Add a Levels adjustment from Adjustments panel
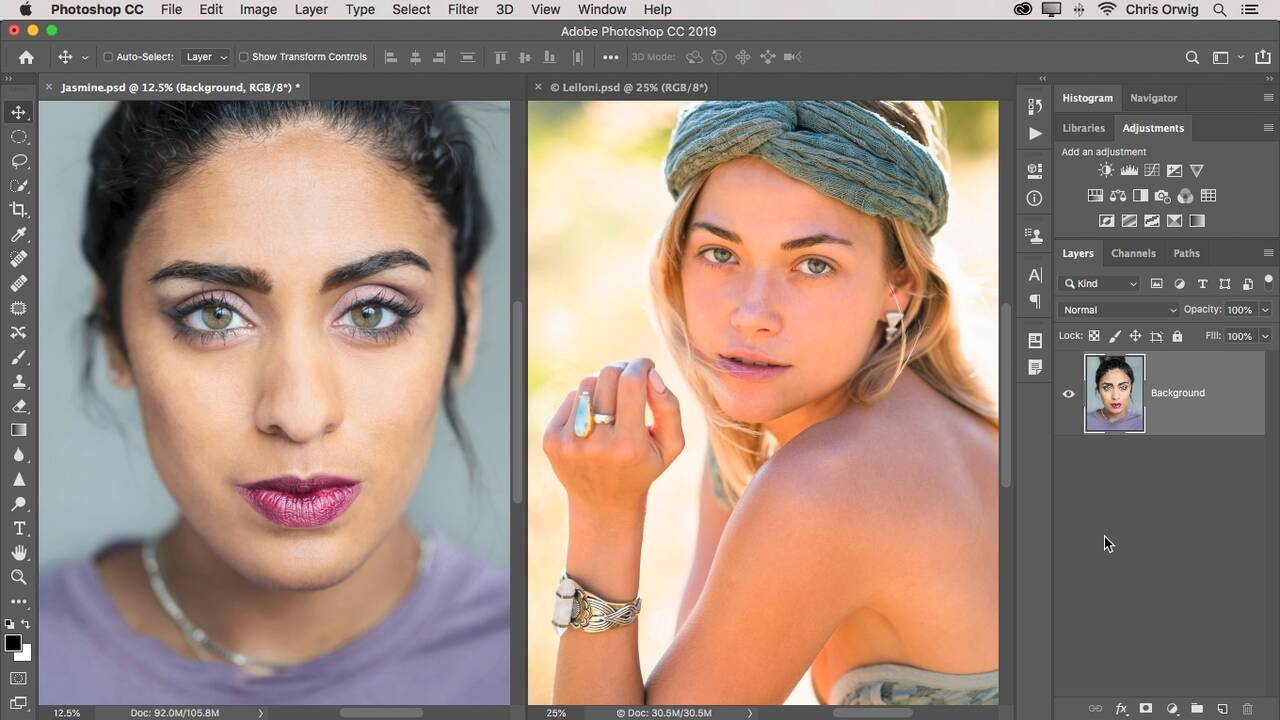 1129,171
